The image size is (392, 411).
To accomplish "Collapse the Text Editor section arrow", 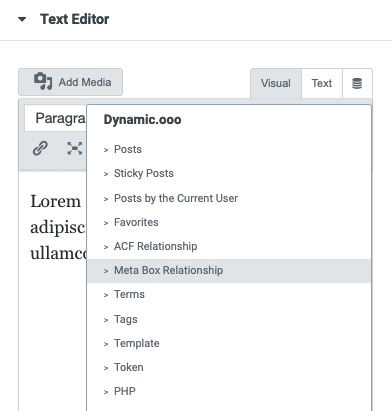I will (22, 19).
